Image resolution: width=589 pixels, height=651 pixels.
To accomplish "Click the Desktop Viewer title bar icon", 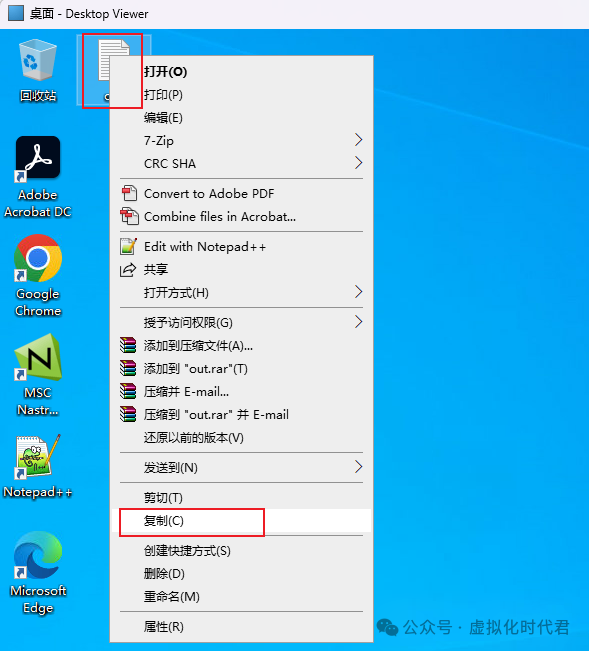I will [16, 13].
